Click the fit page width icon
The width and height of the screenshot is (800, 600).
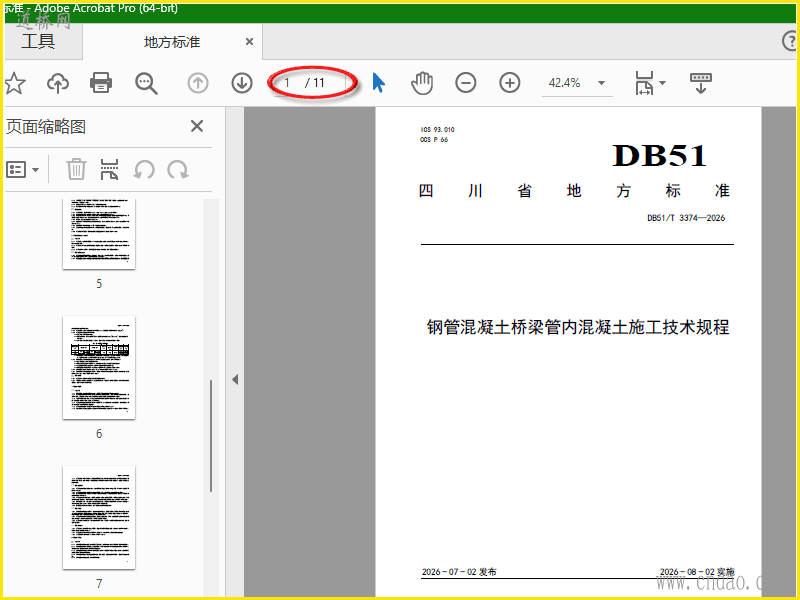[x=644, y=83]
